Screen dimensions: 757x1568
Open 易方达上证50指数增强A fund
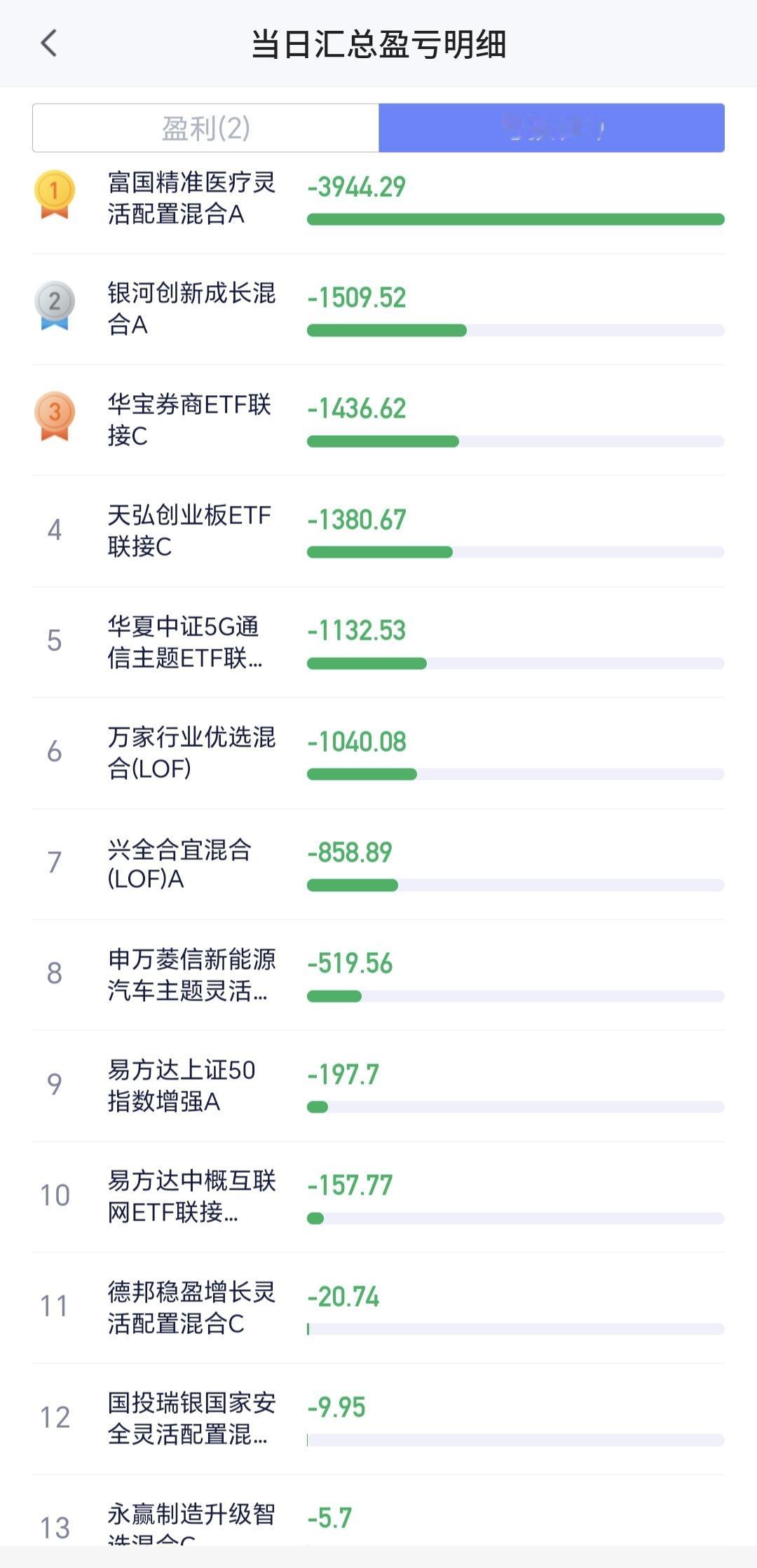(x=182, y=1085)
